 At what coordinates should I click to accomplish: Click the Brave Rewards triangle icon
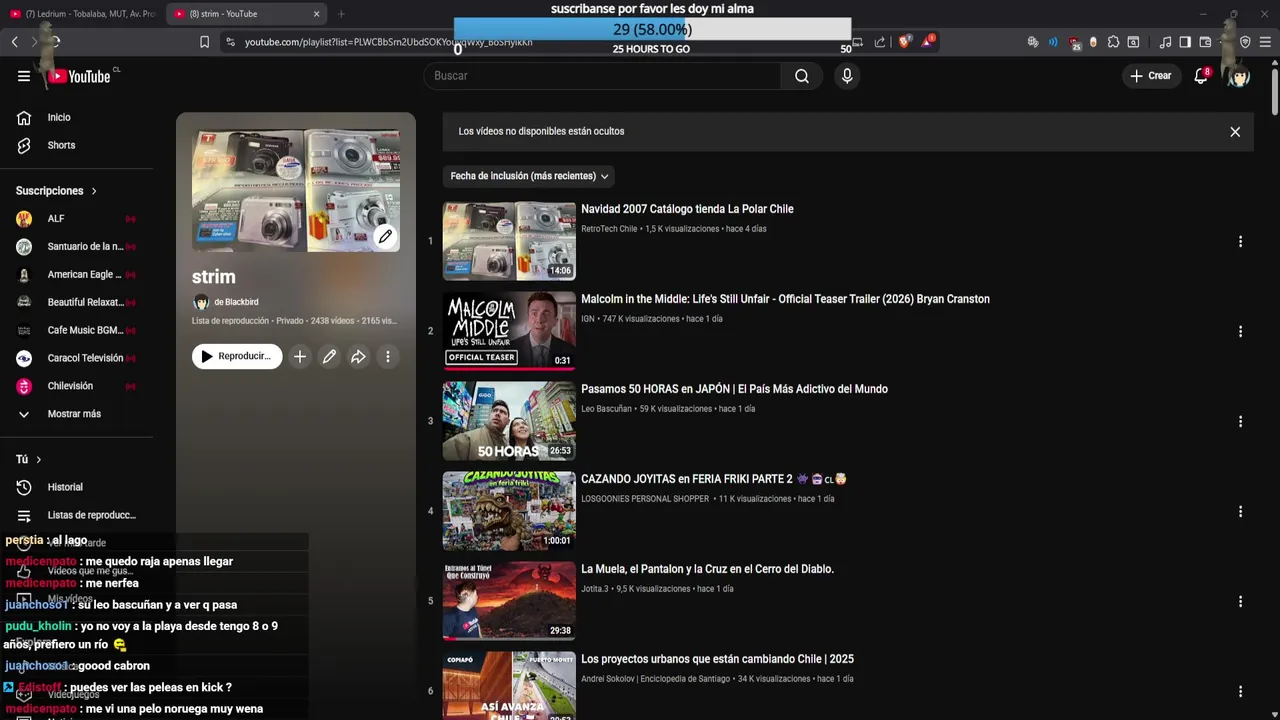(928, 42)
